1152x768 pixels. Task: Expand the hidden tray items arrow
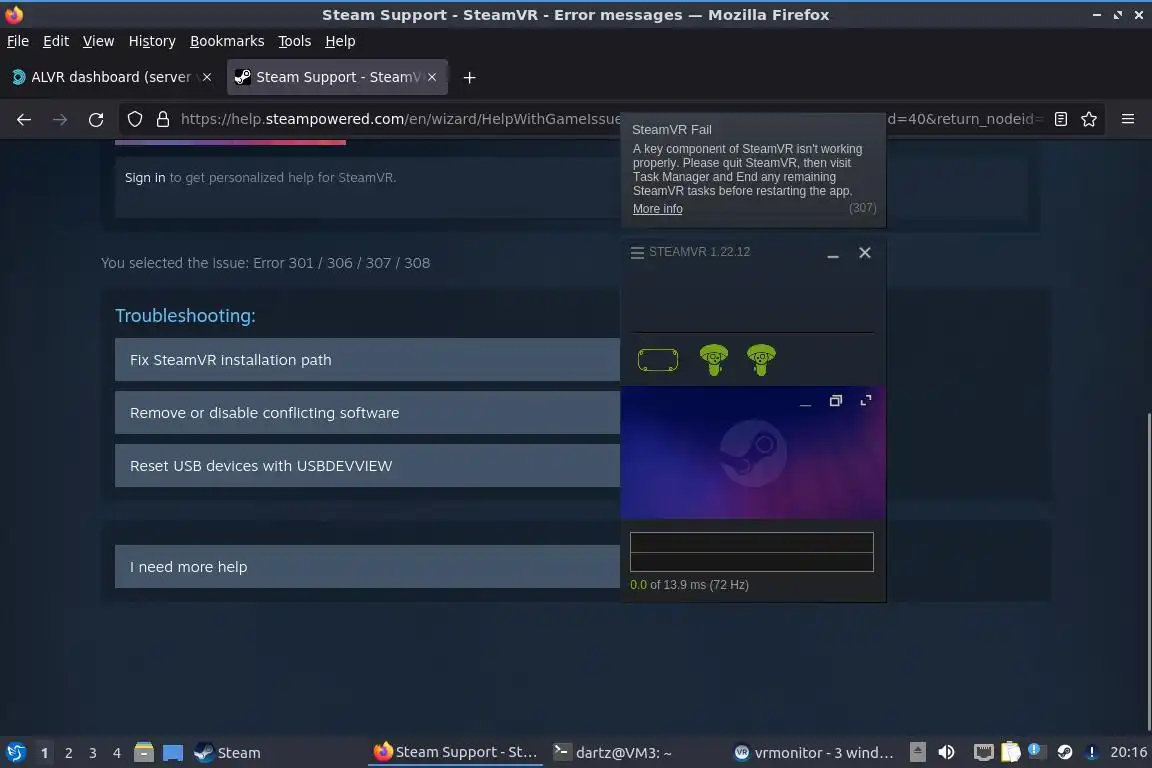coord(918,752)
